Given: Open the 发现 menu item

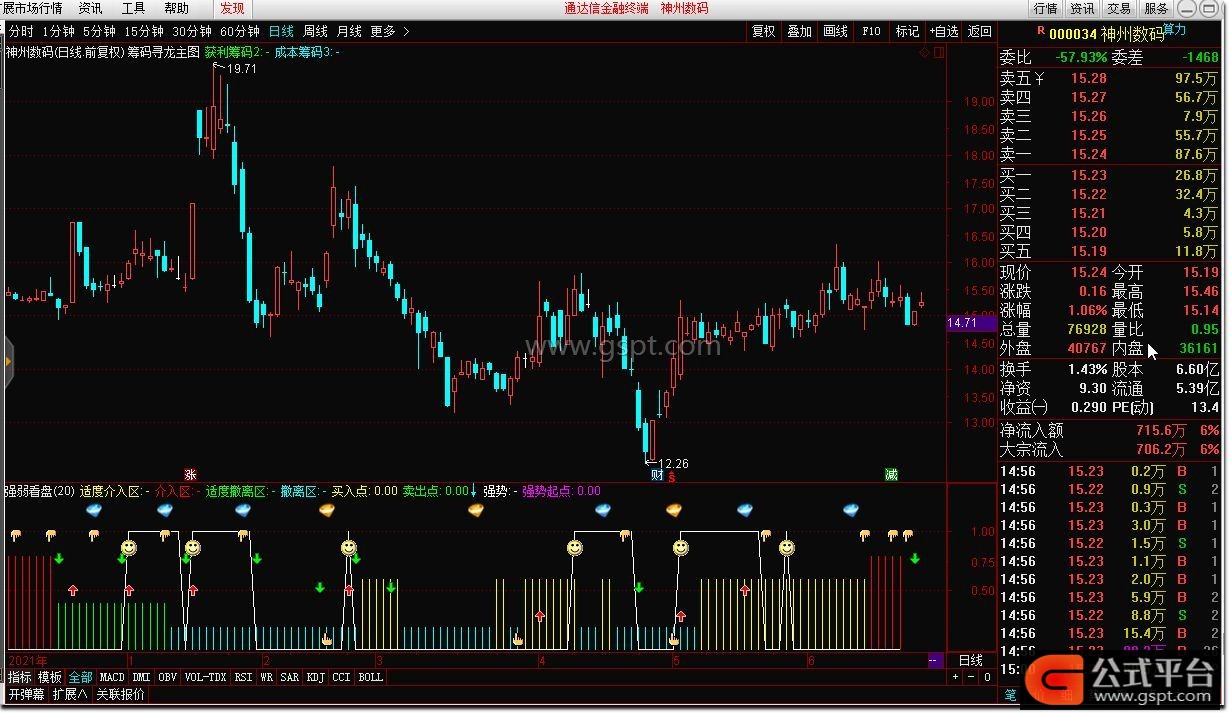Looking at the screenshot, I should [x=231, y=8].
